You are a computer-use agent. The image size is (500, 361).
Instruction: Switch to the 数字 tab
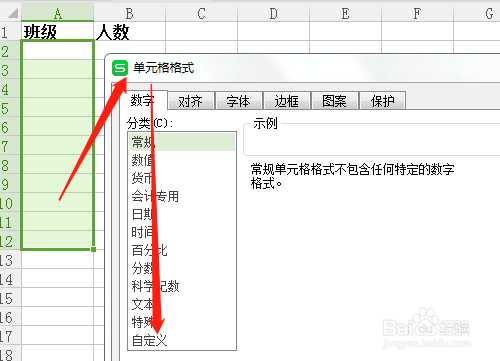click(142, 100)
